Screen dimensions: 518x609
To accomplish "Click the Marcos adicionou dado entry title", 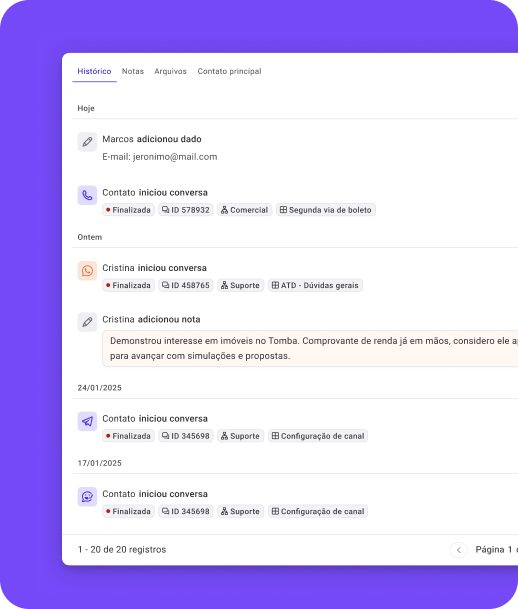I will (x=152, y=139).
